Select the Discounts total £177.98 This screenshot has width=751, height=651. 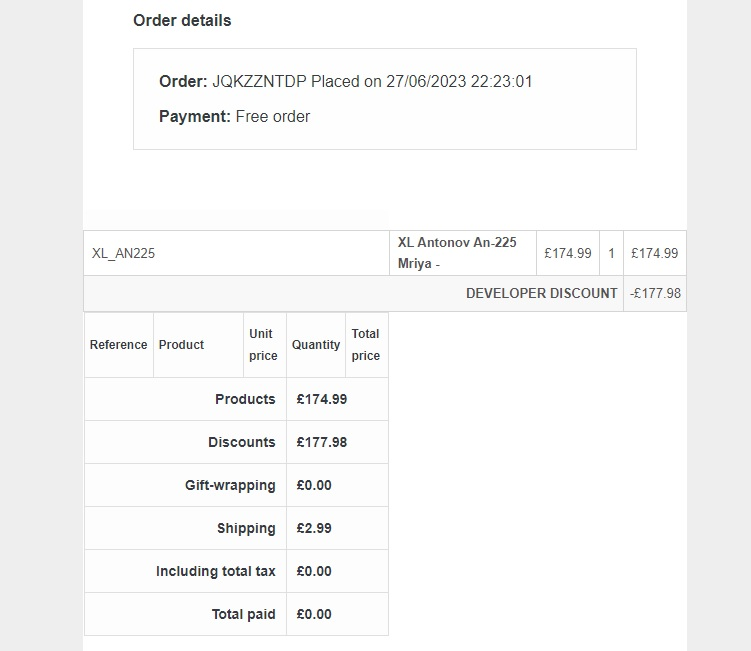pyautogui.click(x=322, y=442)
